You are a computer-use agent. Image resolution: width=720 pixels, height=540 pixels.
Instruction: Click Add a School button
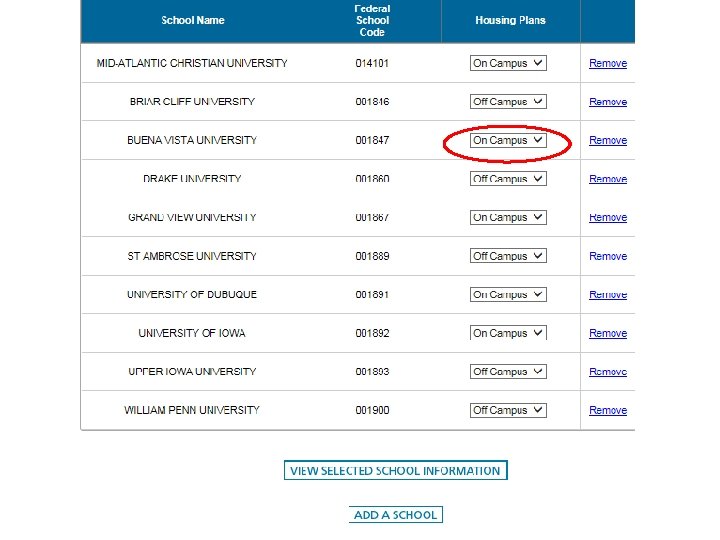coord(395,515)
